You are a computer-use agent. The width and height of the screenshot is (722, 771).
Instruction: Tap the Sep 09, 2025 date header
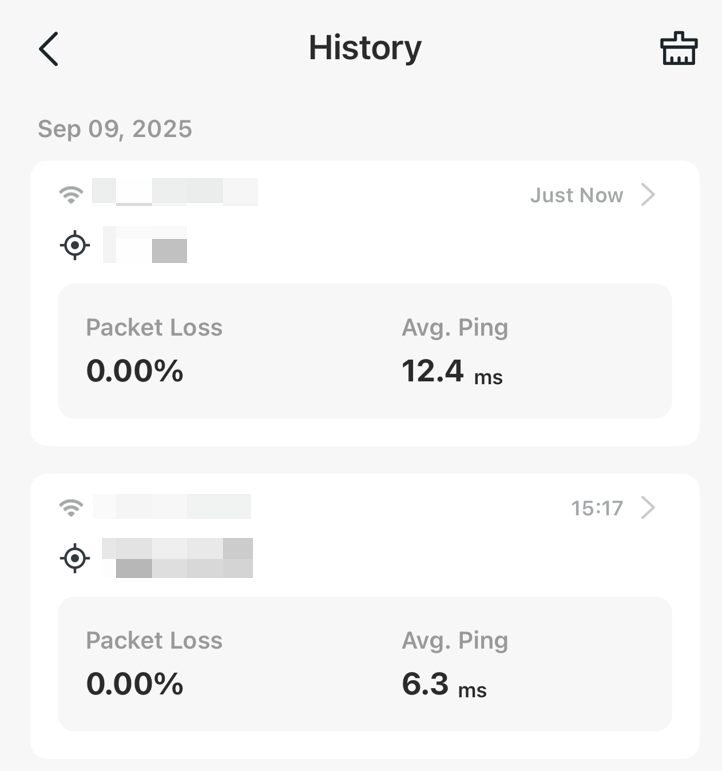click(x=115, y=129)
